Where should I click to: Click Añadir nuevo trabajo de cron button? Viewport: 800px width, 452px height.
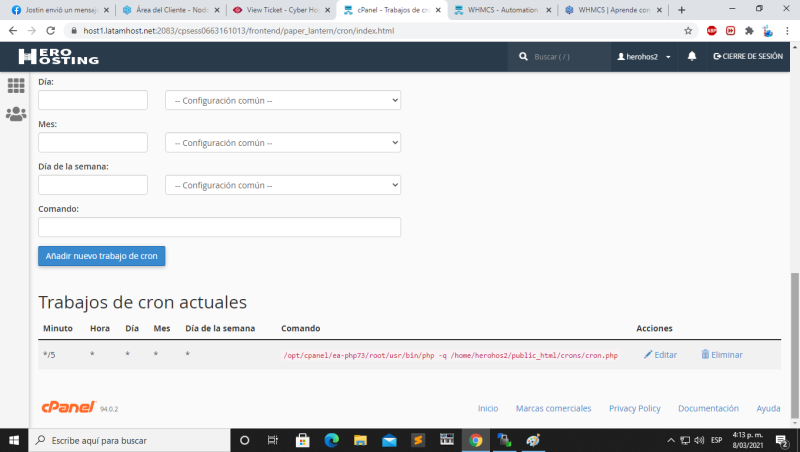[102, 256]
